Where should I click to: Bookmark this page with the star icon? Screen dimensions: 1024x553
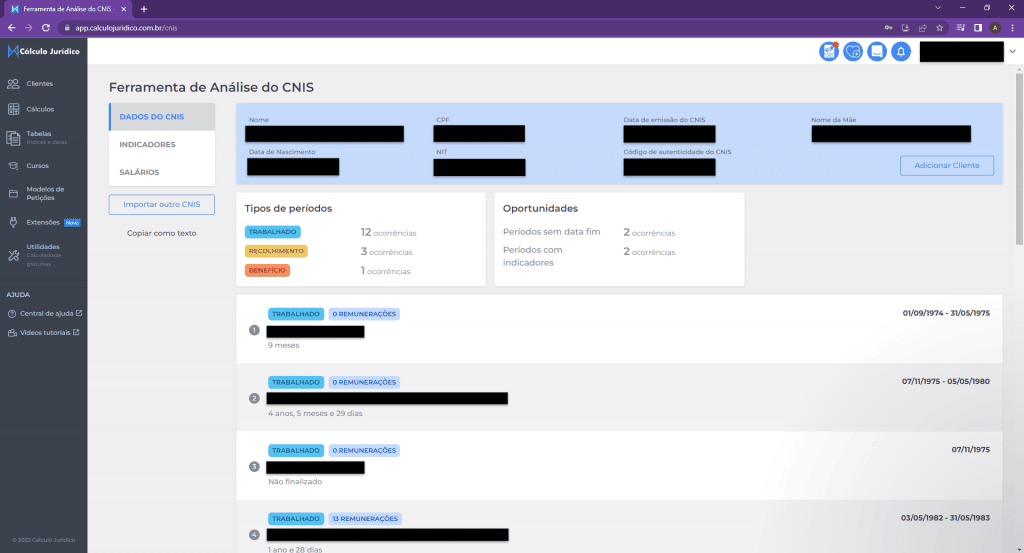[x=939, y=28]
